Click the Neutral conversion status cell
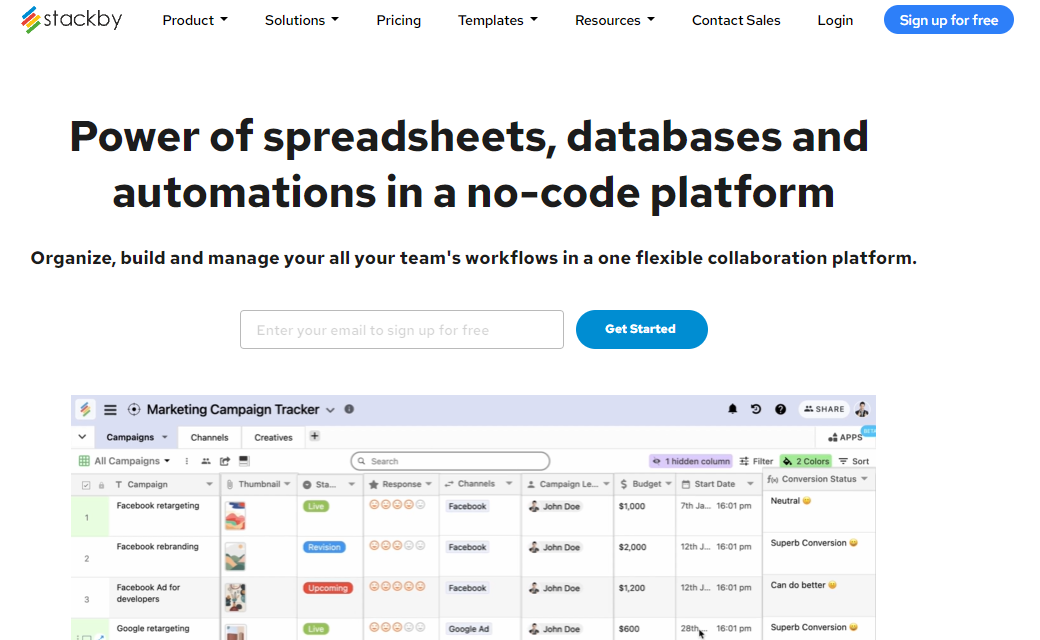Screen dimensions: 1040x640 [x=819, y=512]
